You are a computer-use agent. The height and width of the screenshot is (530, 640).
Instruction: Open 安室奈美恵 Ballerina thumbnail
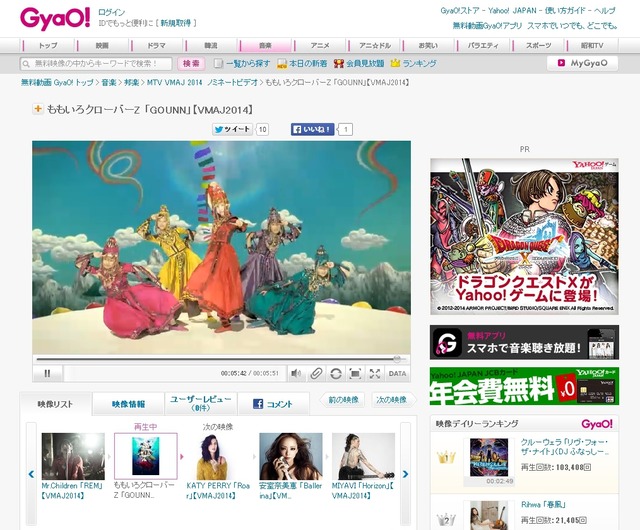point(291,457)
